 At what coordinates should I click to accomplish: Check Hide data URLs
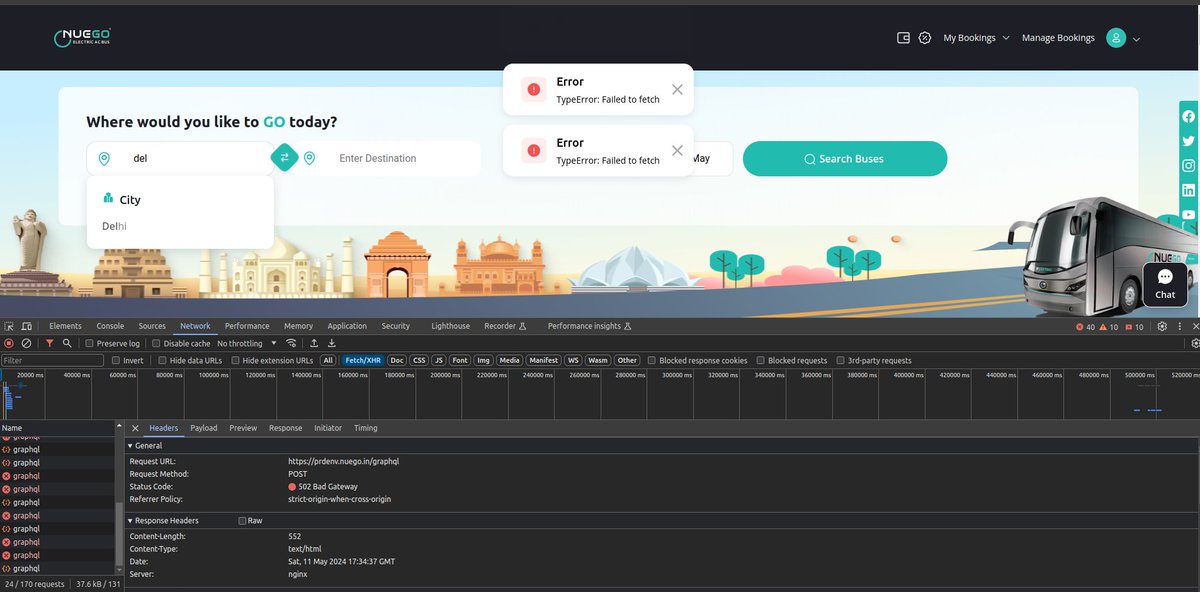point(162,360)
